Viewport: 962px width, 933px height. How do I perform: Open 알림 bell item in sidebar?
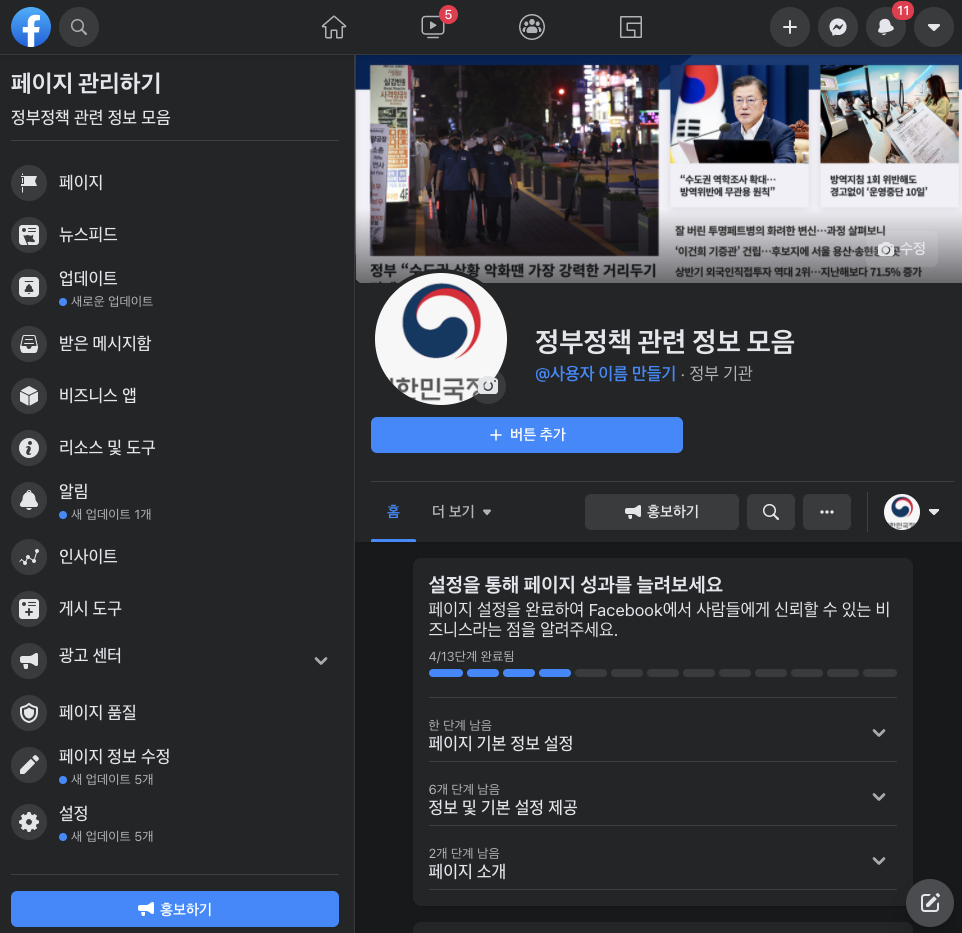pos(175,500)
